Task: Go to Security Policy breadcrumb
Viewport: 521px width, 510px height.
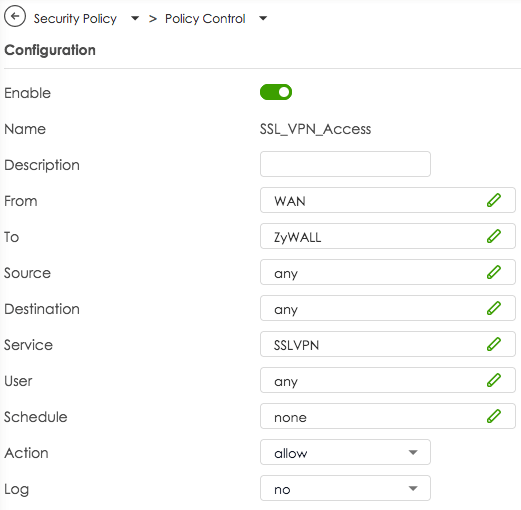Action: (75, 19)
